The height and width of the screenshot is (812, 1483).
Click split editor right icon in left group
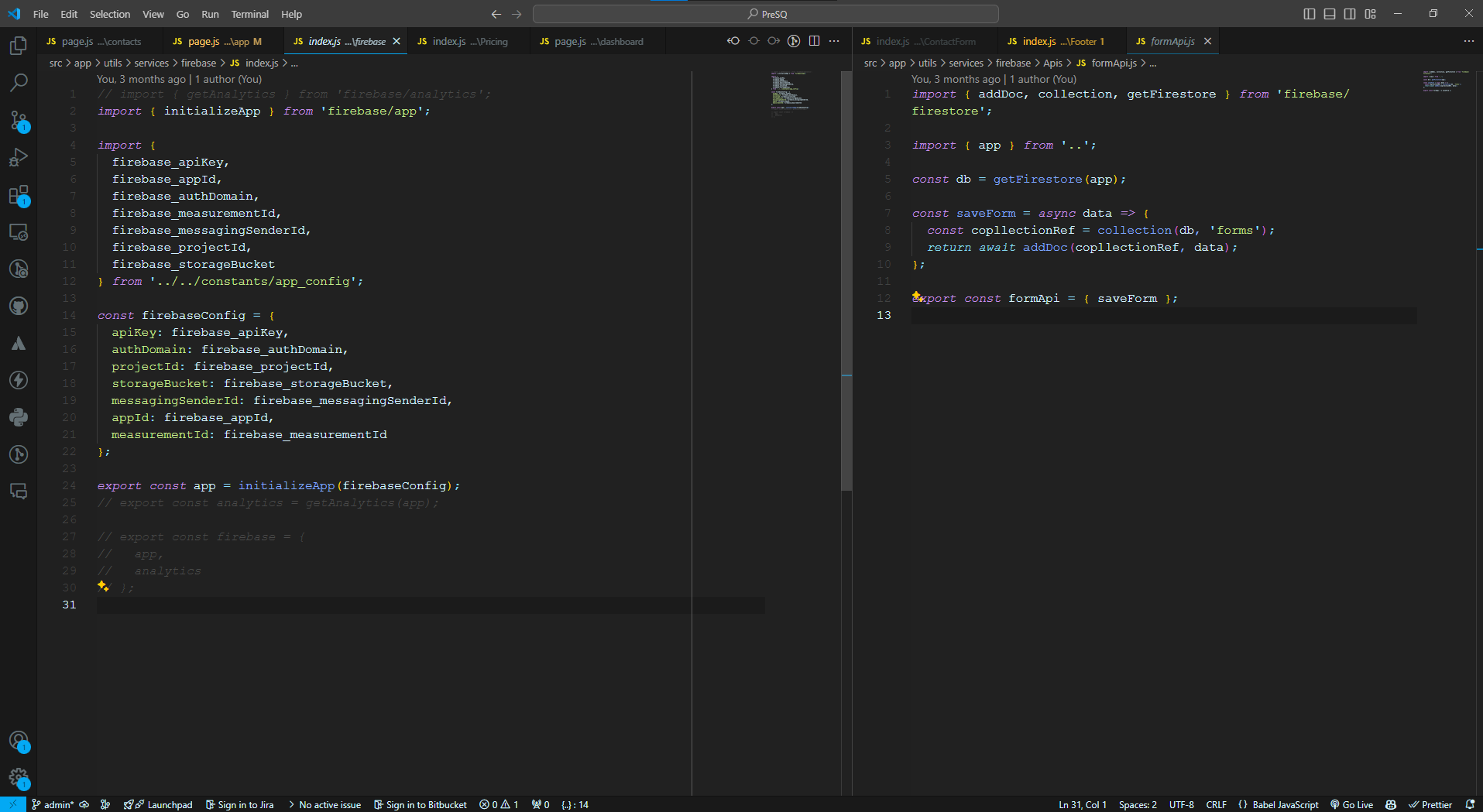pos(814,41)
